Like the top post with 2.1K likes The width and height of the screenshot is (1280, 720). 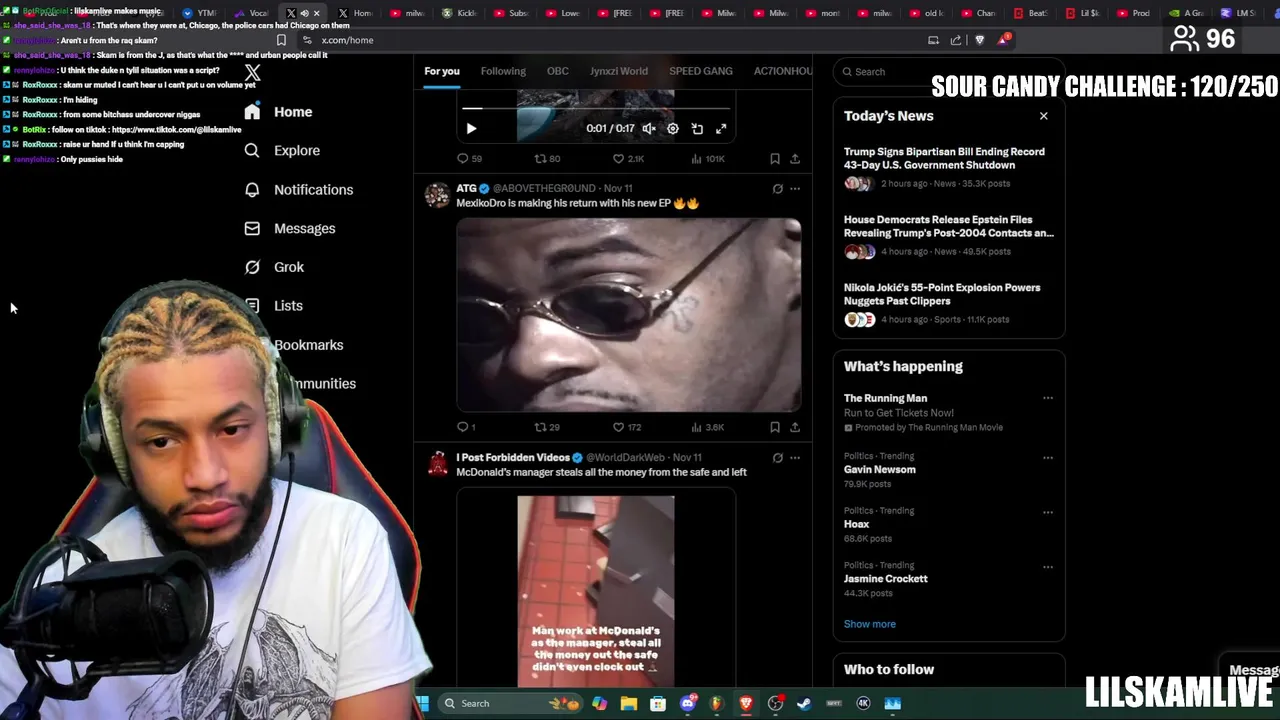point(628,158)
